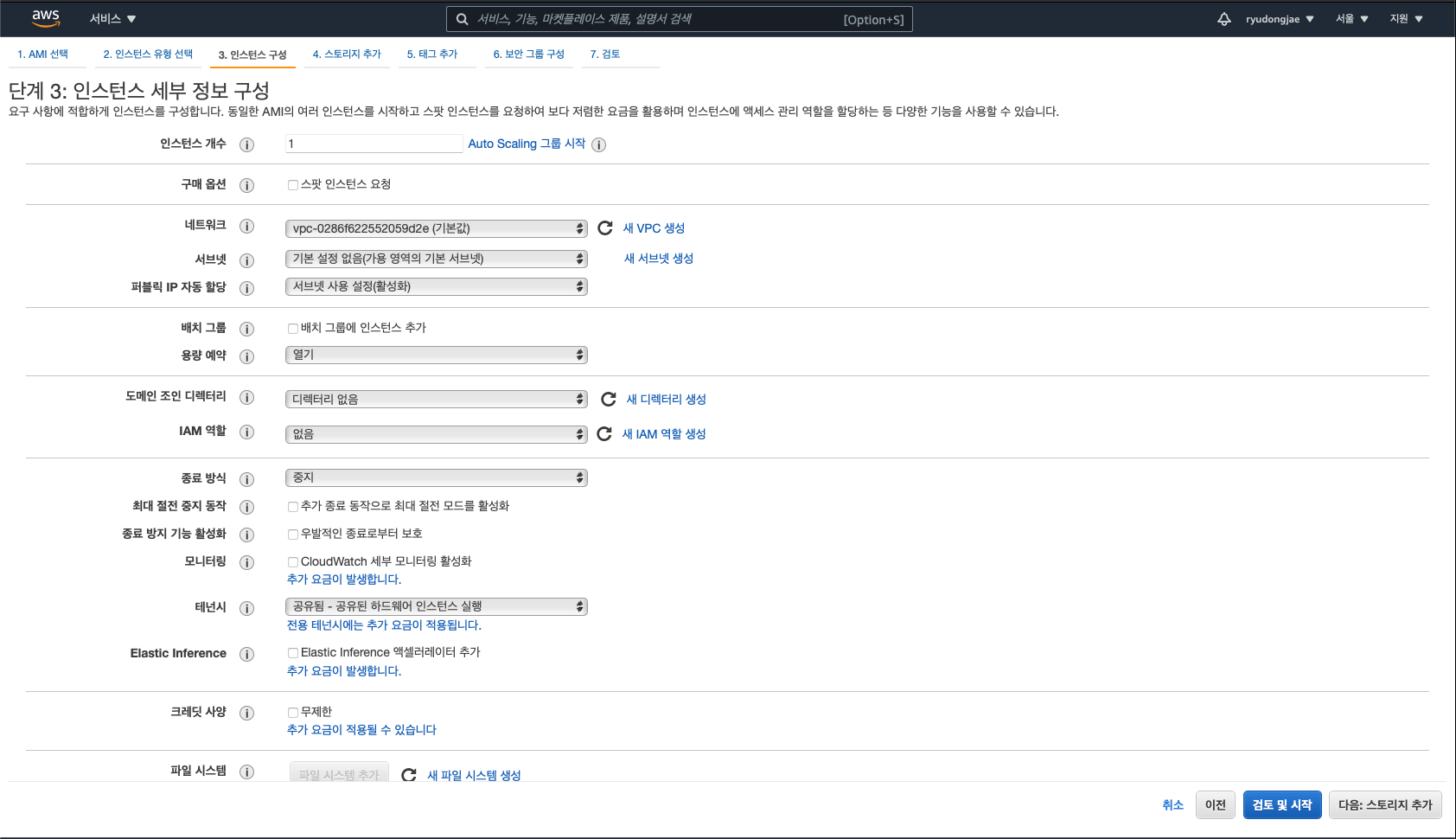Go to step 4. 스토리지 추가
The height and width of the screenshot is (839, 1456).
[347, 54]
